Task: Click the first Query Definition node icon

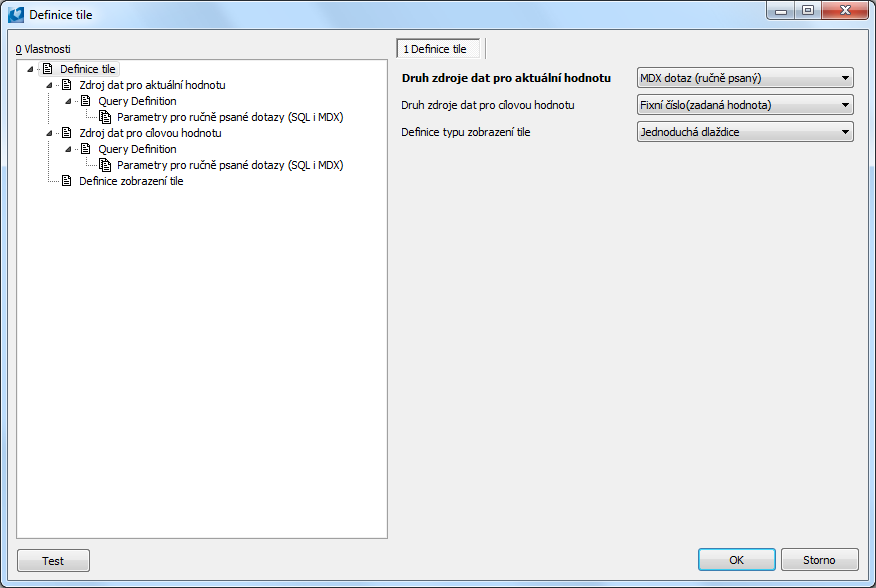Action: pyautogui.click(x=85, y=101)
